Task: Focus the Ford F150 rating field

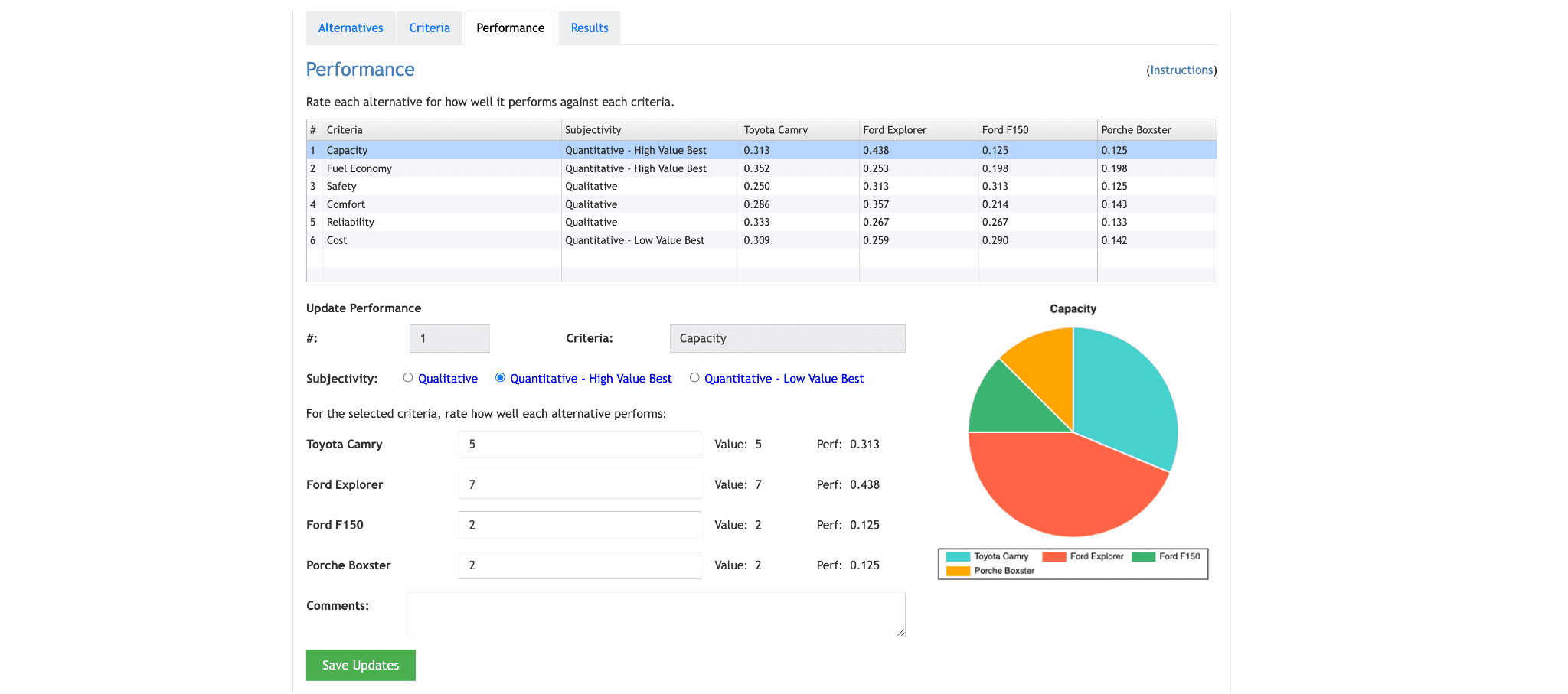Action: coord(580,525)
